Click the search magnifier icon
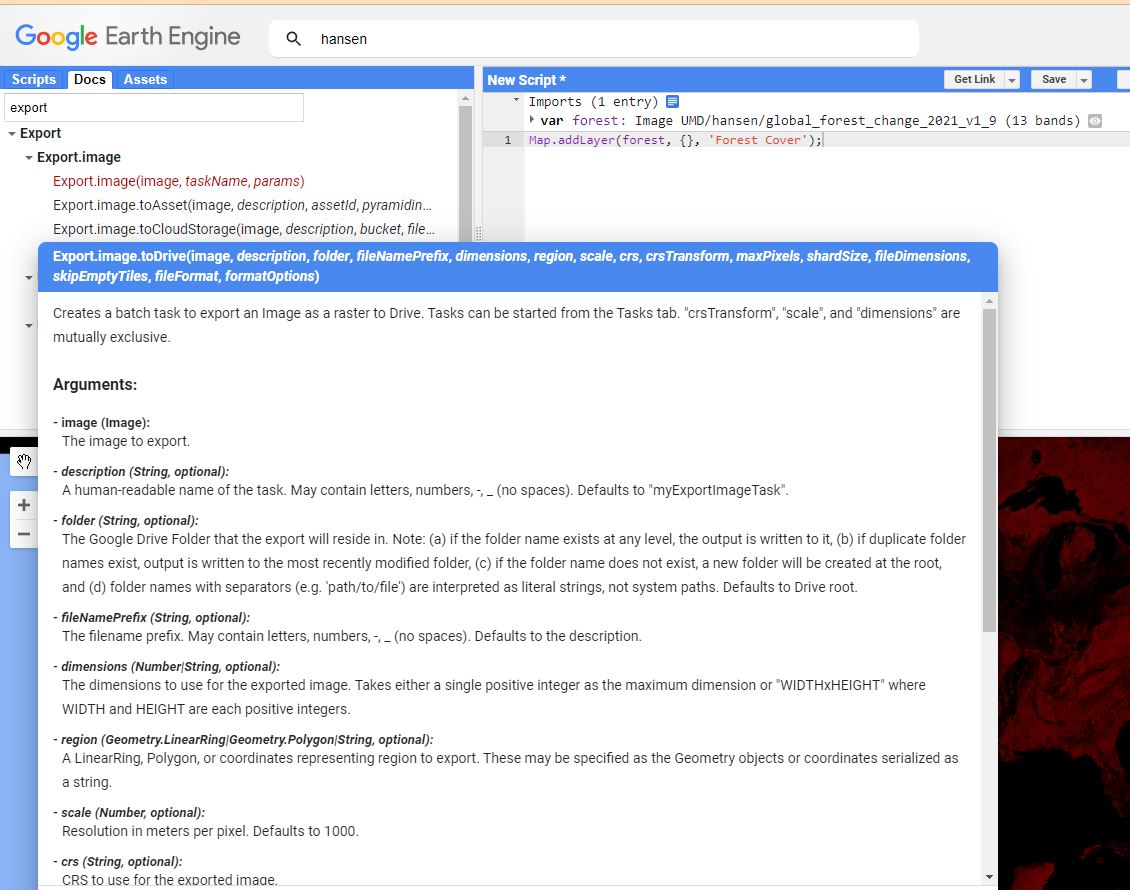The image size is (1130, 890). [x=293, y=37]
